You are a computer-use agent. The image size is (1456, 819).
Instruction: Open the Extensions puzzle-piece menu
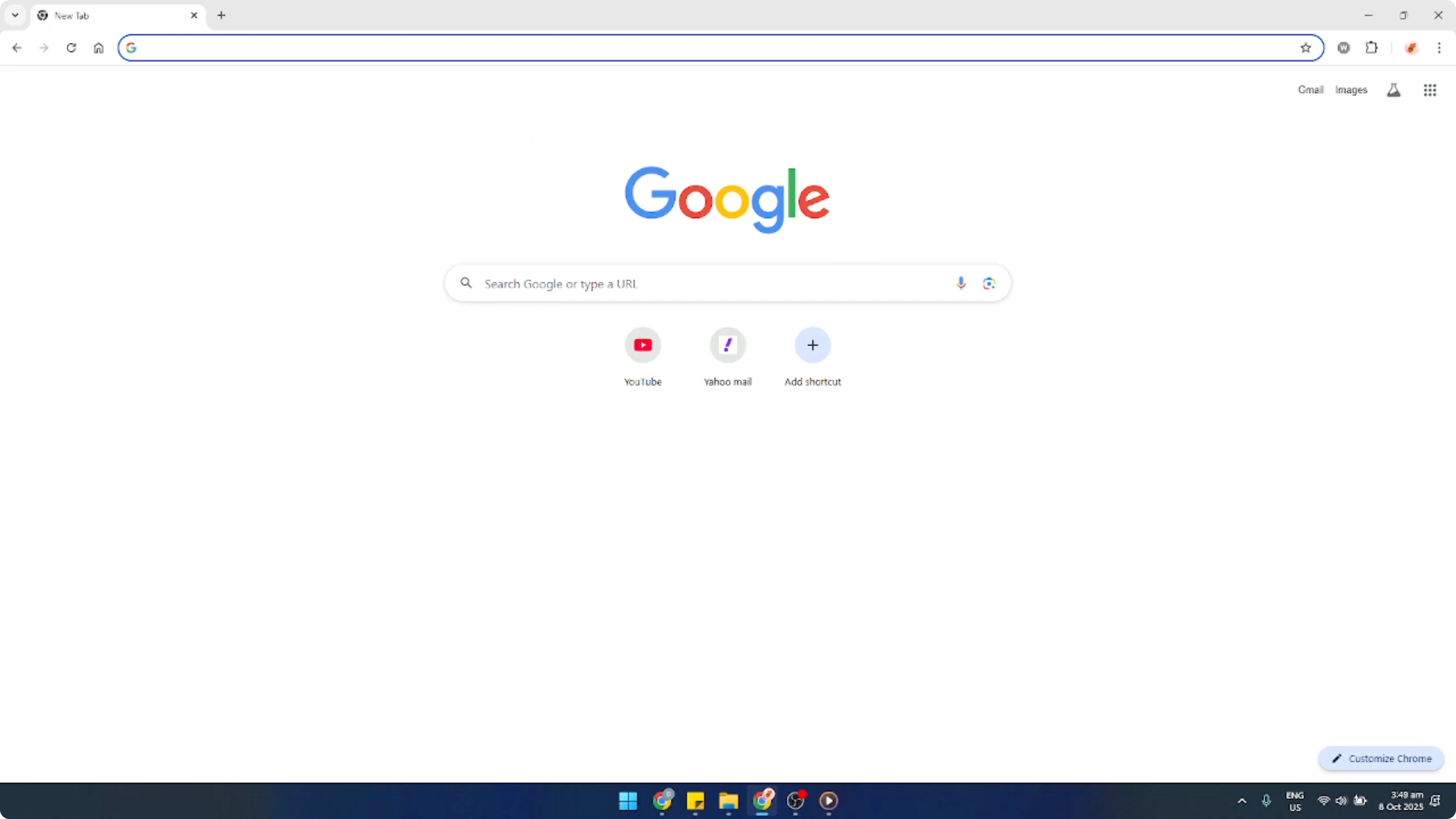pos(1372,48)
